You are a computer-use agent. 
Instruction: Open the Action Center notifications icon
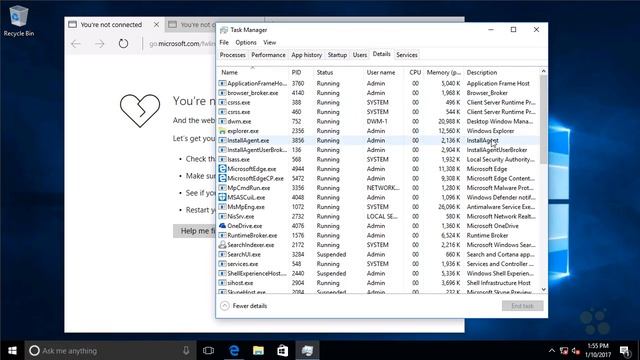[x=624, y=351]
